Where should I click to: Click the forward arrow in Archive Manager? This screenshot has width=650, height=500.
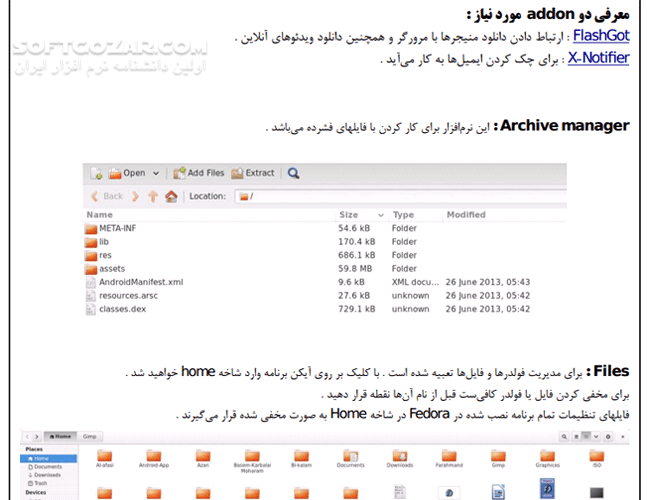click(136, 196)
